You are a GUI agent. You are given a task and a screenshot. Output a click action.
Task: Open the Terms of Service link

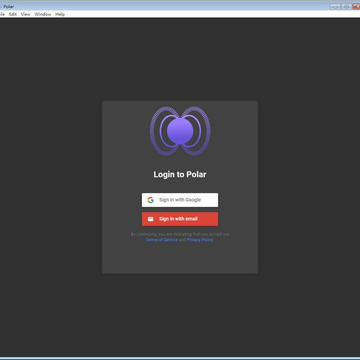point(162,240)
